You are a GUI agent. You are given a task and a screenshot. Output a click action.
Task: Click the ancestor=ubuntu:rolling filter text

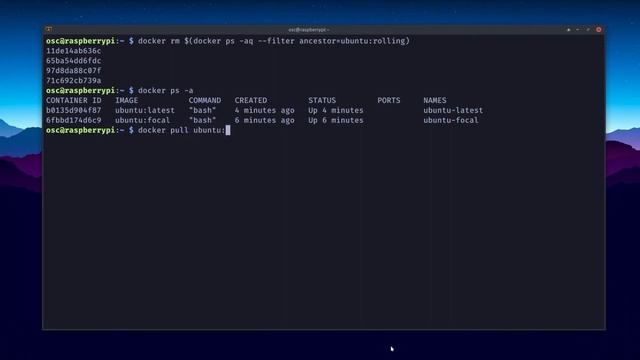pyautogui.click(x=352, y=41)
